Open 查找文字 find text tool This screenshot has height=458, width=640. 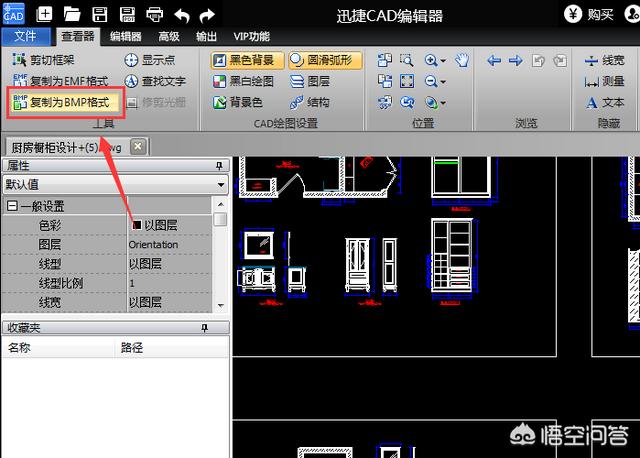pyautogui.click(x=155, y=81)
